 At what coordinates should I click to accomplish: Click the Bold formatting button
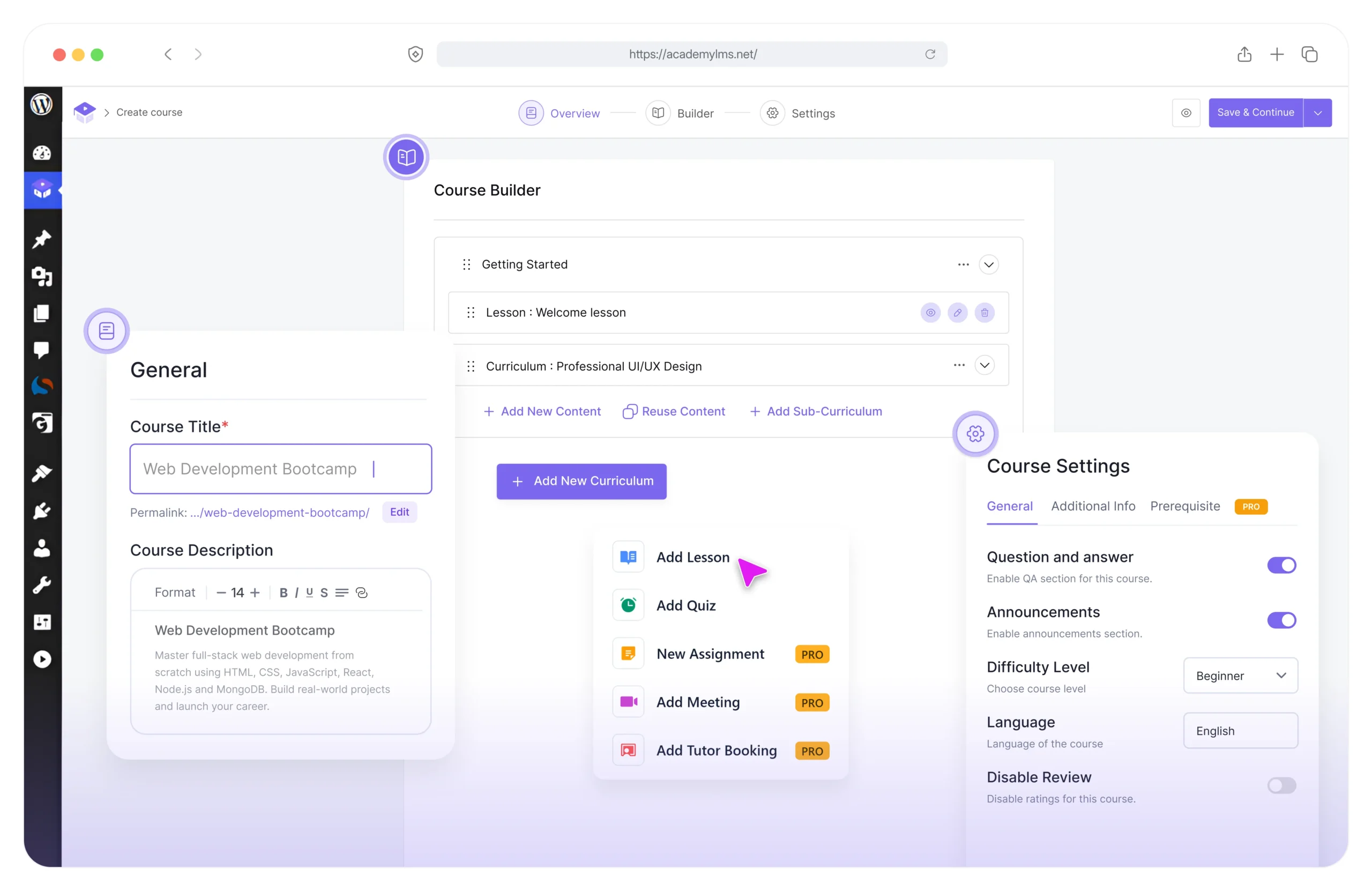283,592
